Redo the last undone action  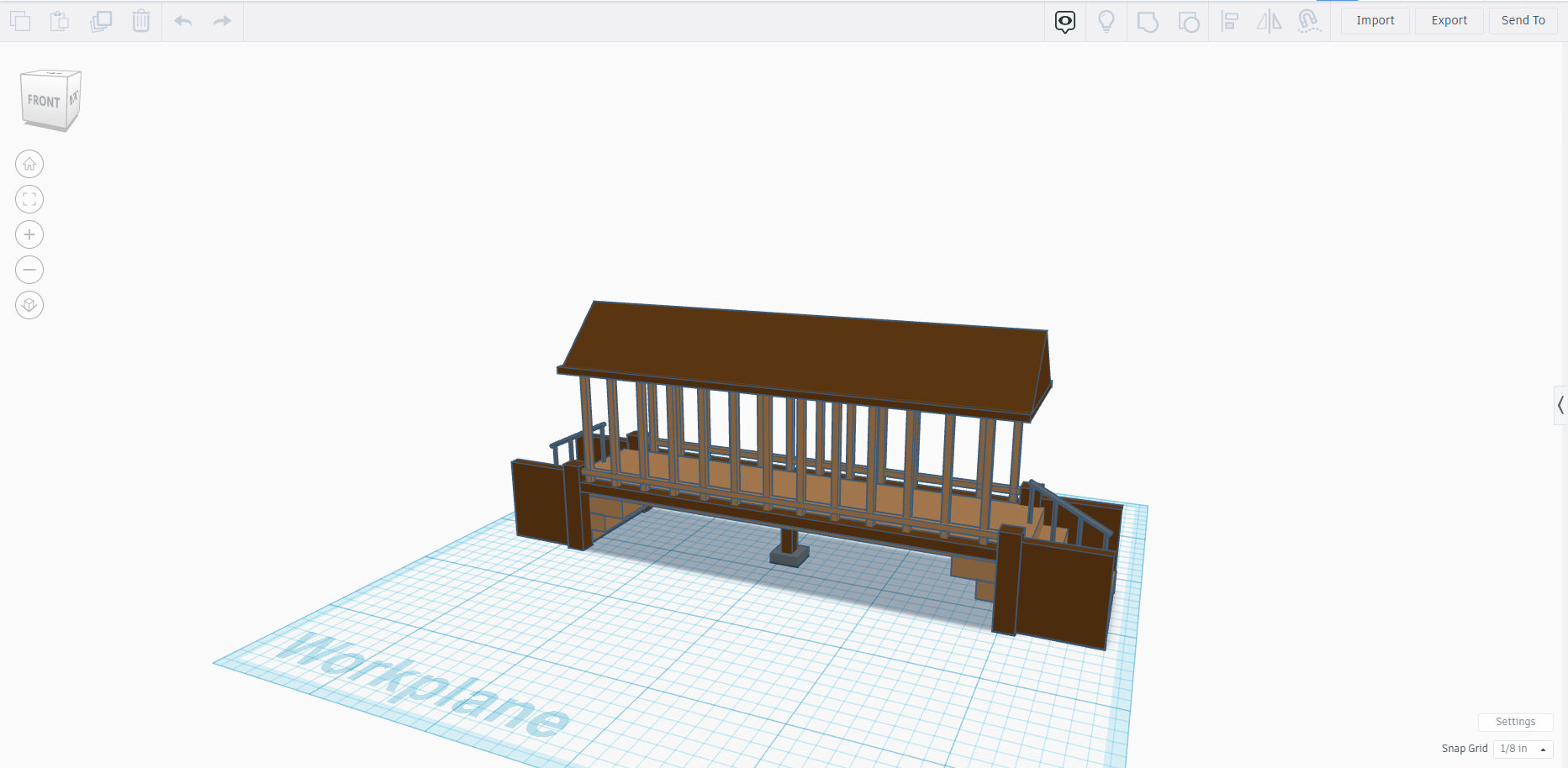point(222,21)
